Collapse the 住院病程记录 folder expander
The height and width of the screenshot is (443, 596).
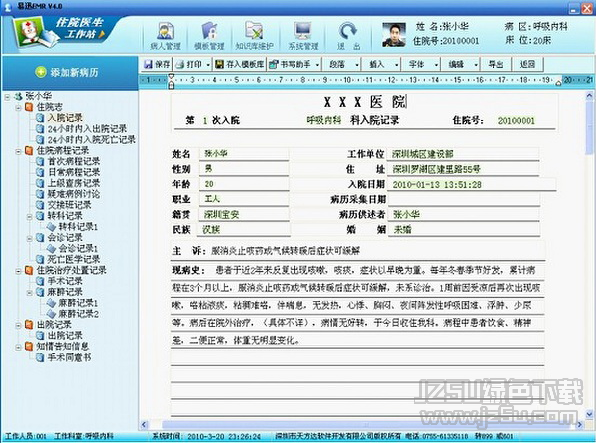(18, 151)
